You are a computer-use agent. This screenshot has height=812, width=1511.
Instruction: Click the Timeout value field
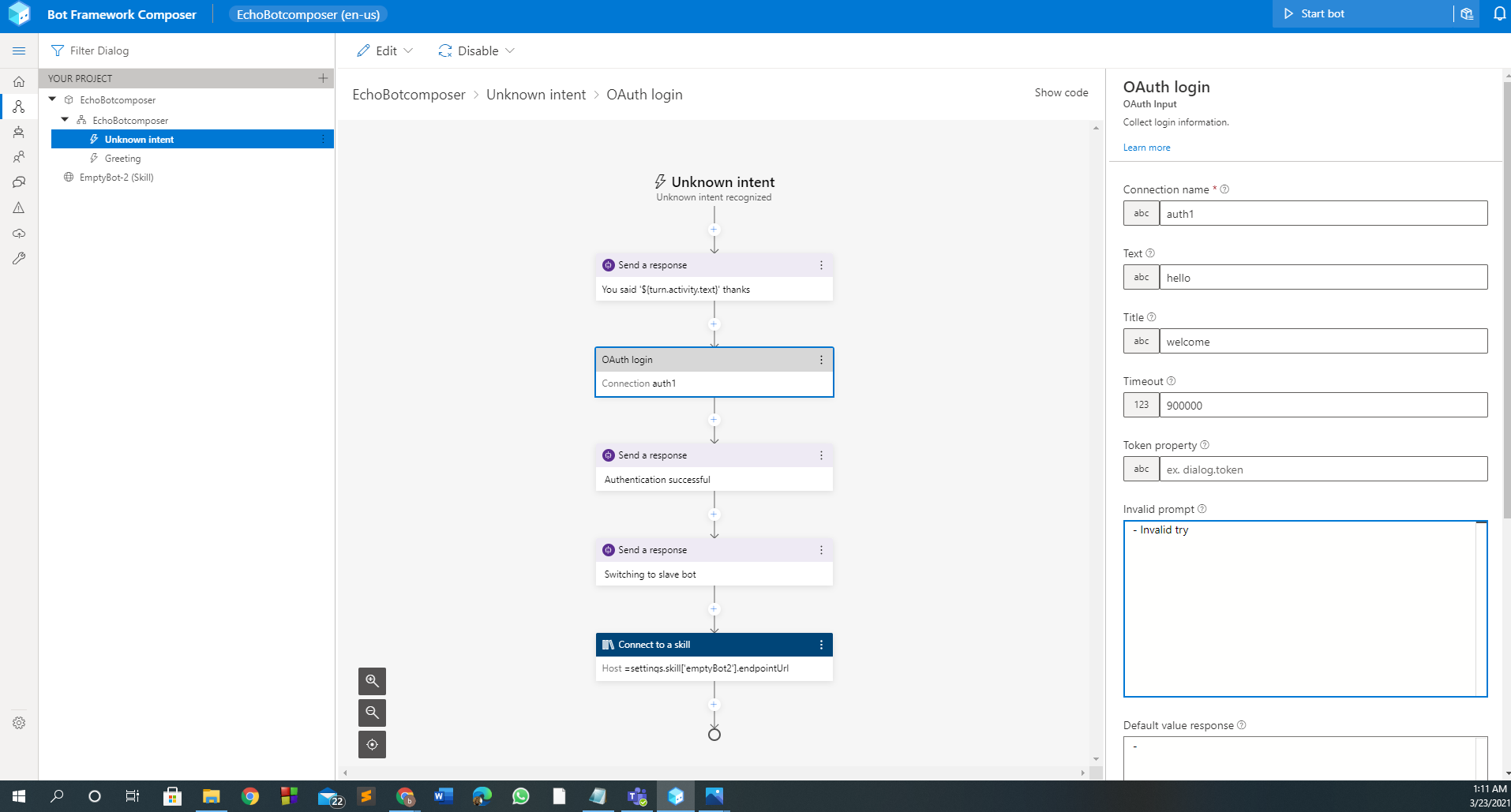point(1323,405)
